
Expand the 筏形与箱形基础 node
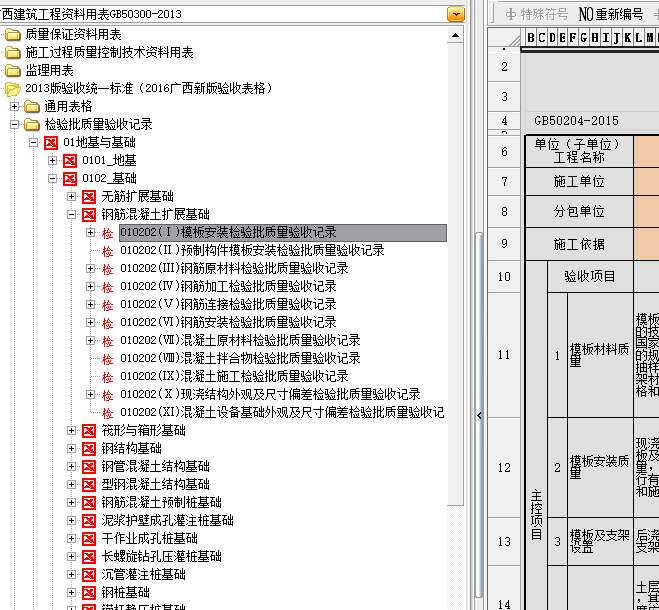tap(72, 430)
